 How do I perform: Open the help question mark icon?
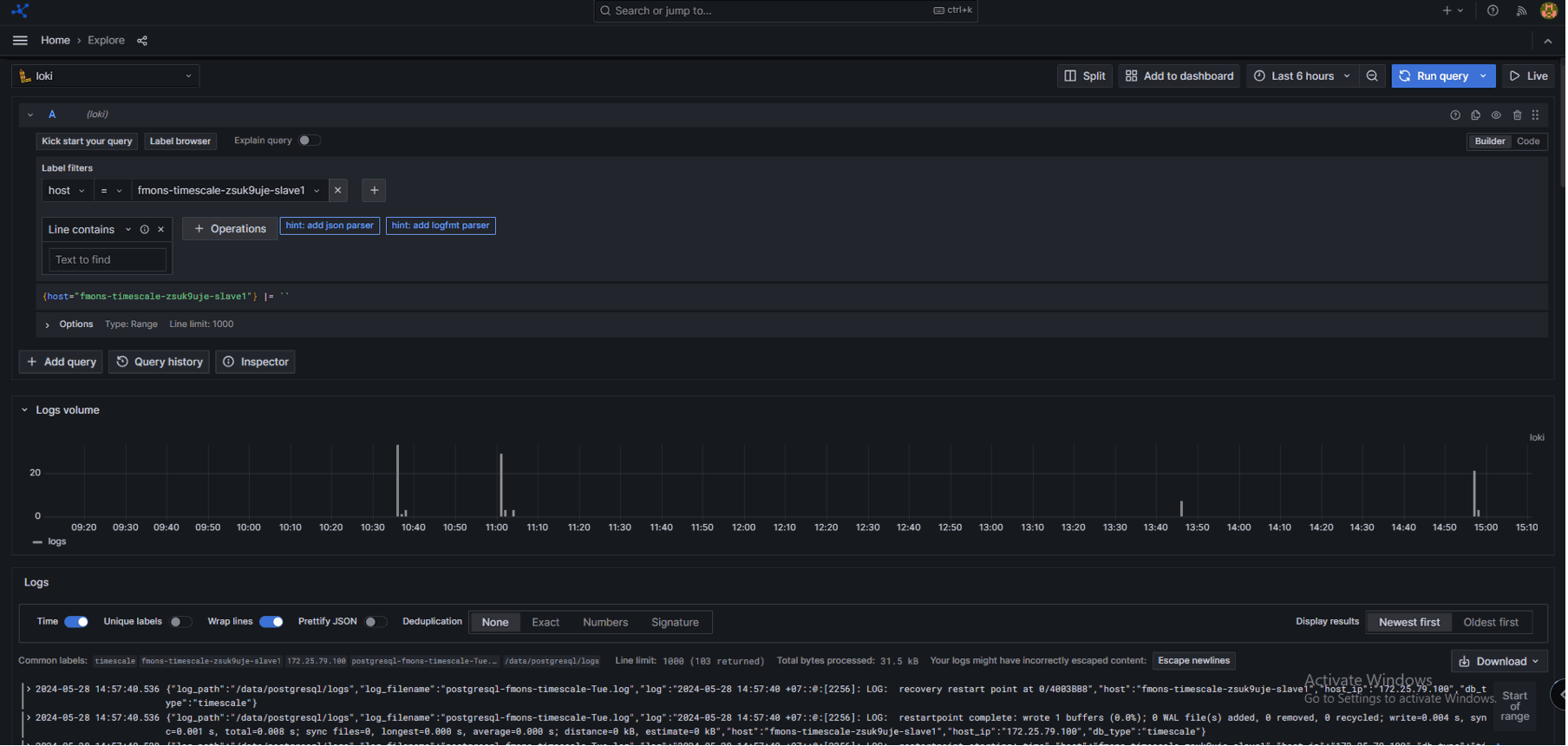(1493, 10)
